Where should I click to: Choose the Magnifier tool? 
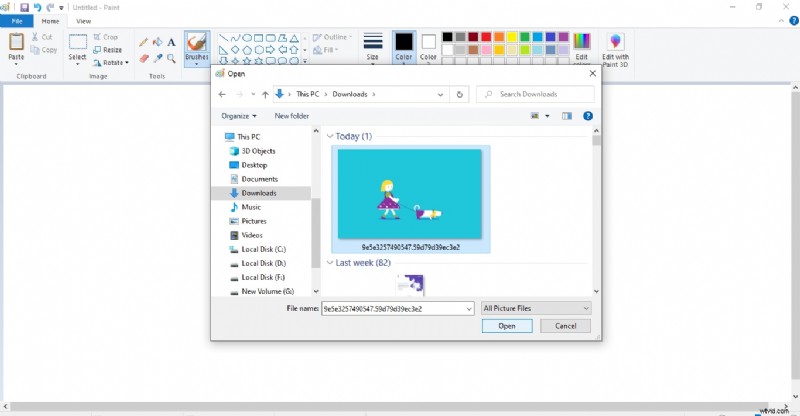pyautogui.click(x=171, y=59)
